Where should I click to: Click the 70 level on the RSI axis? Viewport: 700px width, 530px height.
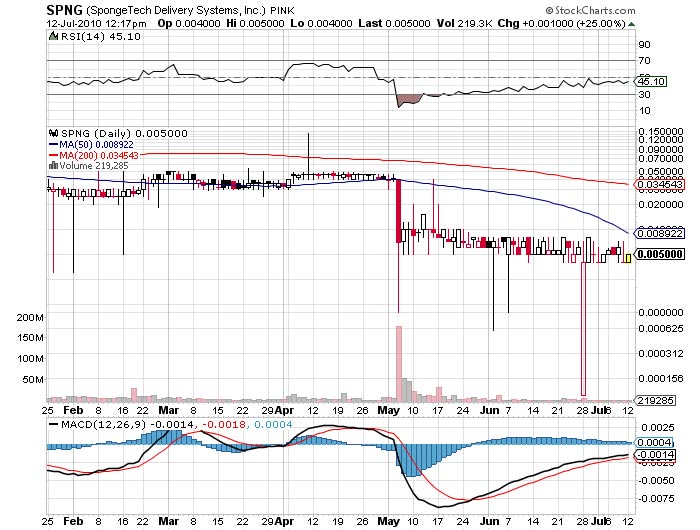click(x=645, y=60)
